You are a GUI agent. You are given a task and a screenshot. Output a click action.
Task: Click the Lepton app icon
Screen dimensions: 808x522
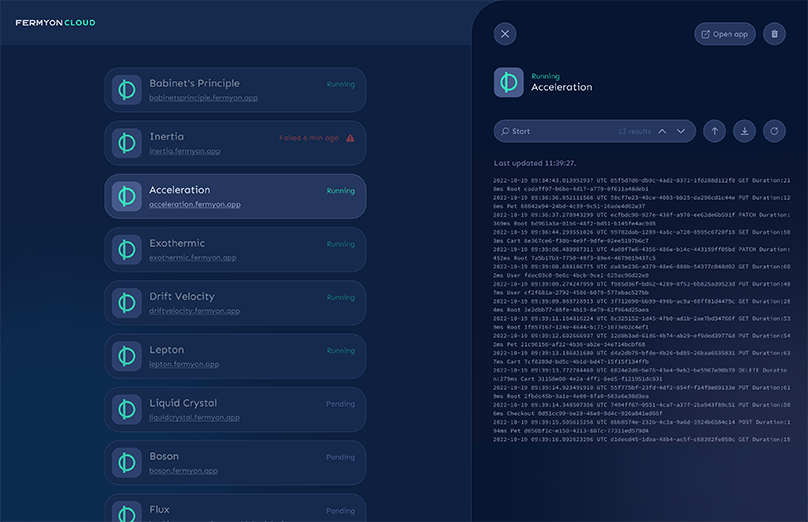[x=127, y=356]
